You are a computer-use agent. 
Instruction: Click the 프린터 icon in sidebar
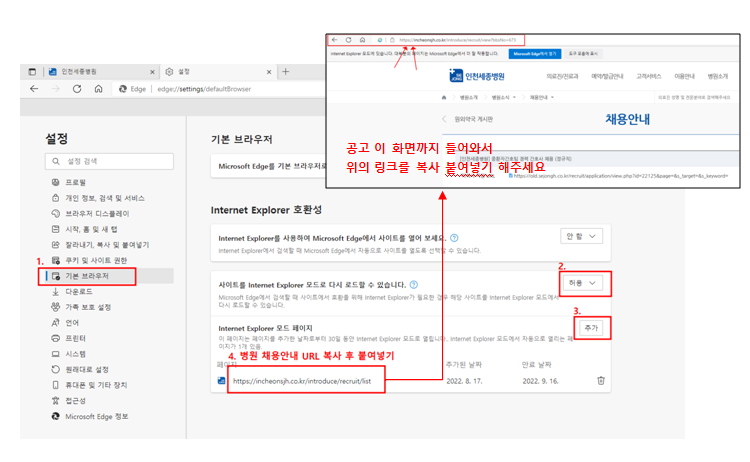point(55,338)
